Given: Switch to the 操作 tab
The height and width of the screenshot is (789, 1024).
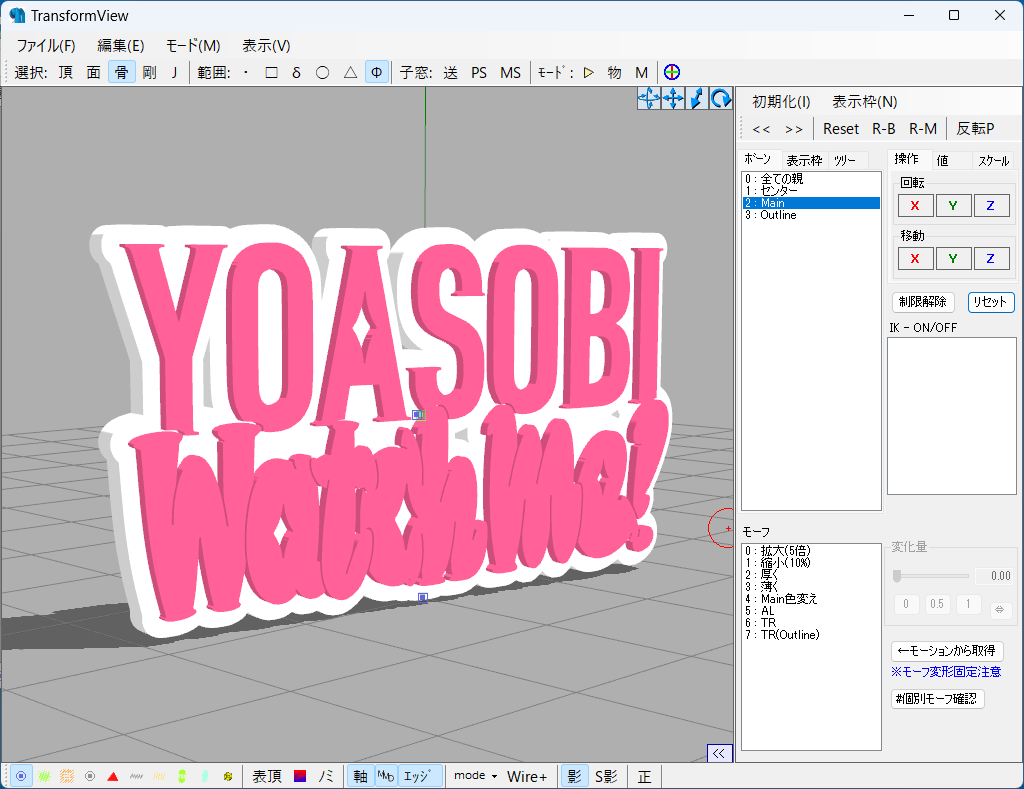Looking at the screenshot, I should pyautogui.click(x=906, y=159).
